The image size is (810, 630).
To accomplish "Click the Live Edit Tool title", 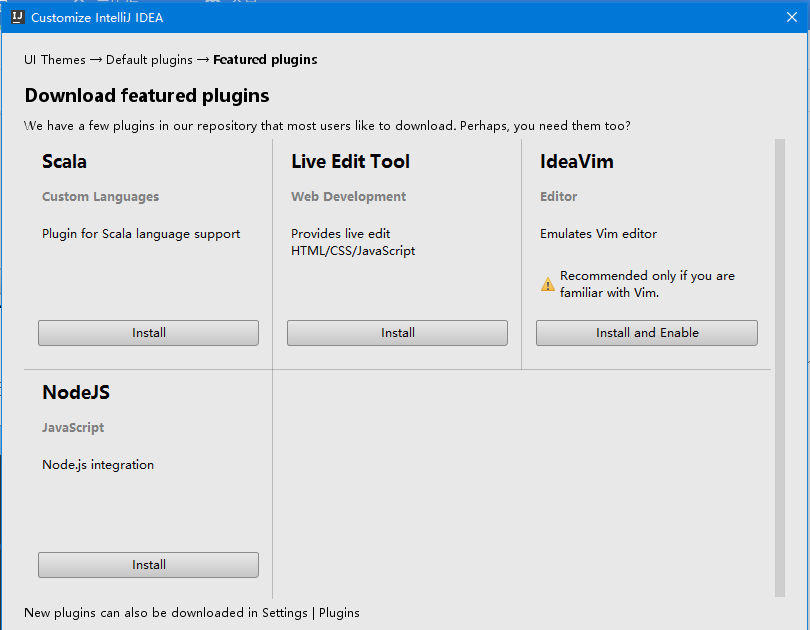I will 350,162.
